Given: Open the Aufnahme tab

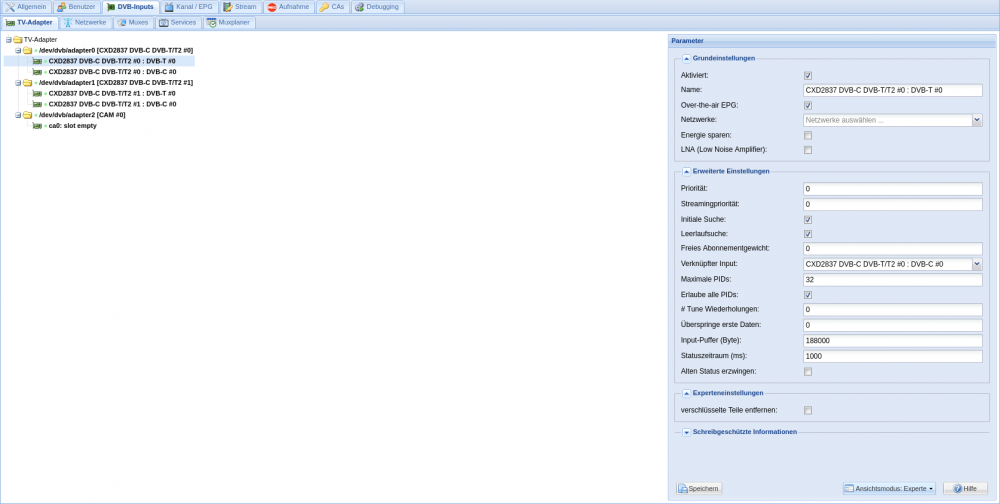Looking at the screenshot, I should click(x=289, y=7).
